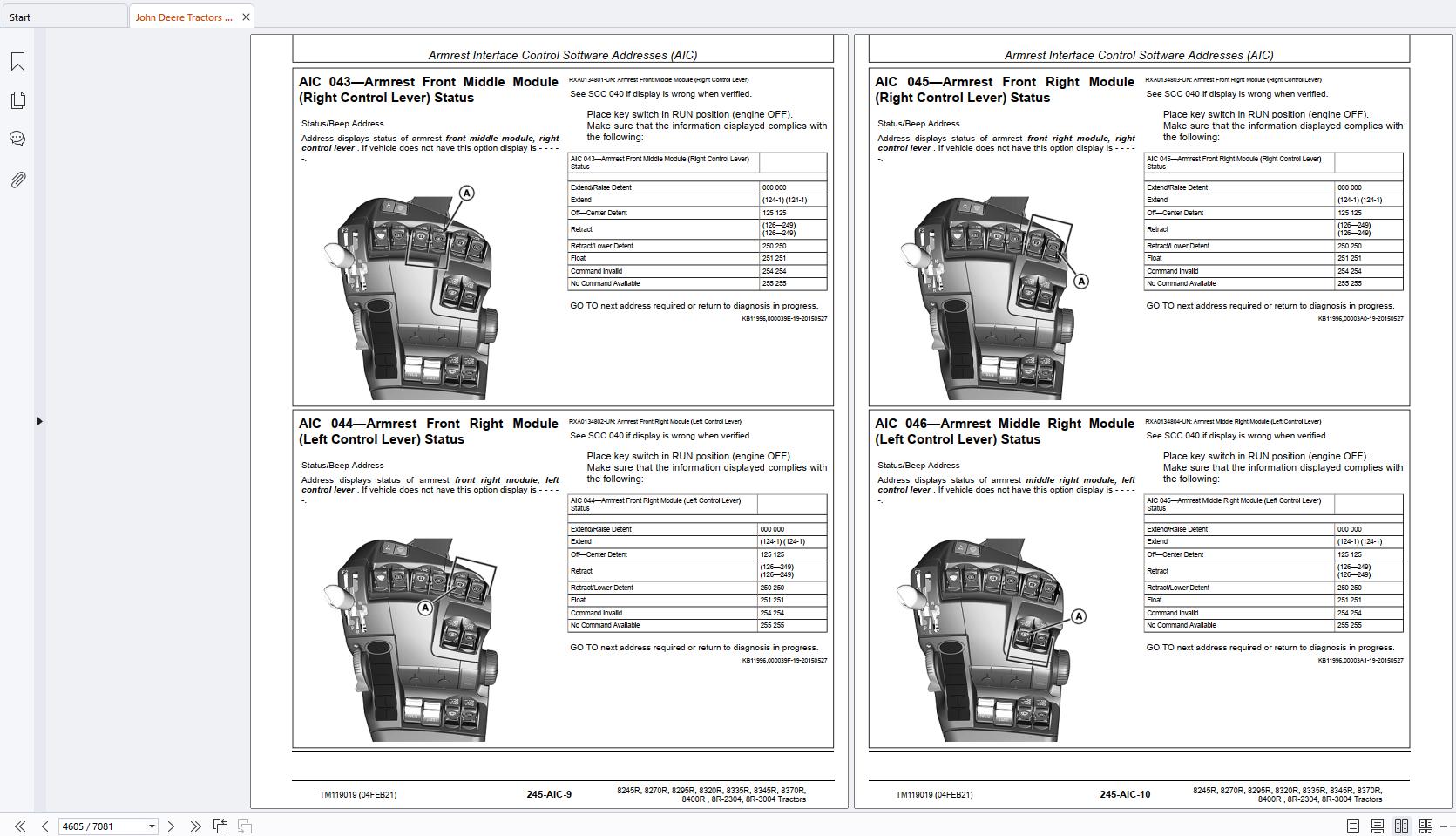Jump to the last page
Viewport: 1456px width, 836px height.
[195, 826]
